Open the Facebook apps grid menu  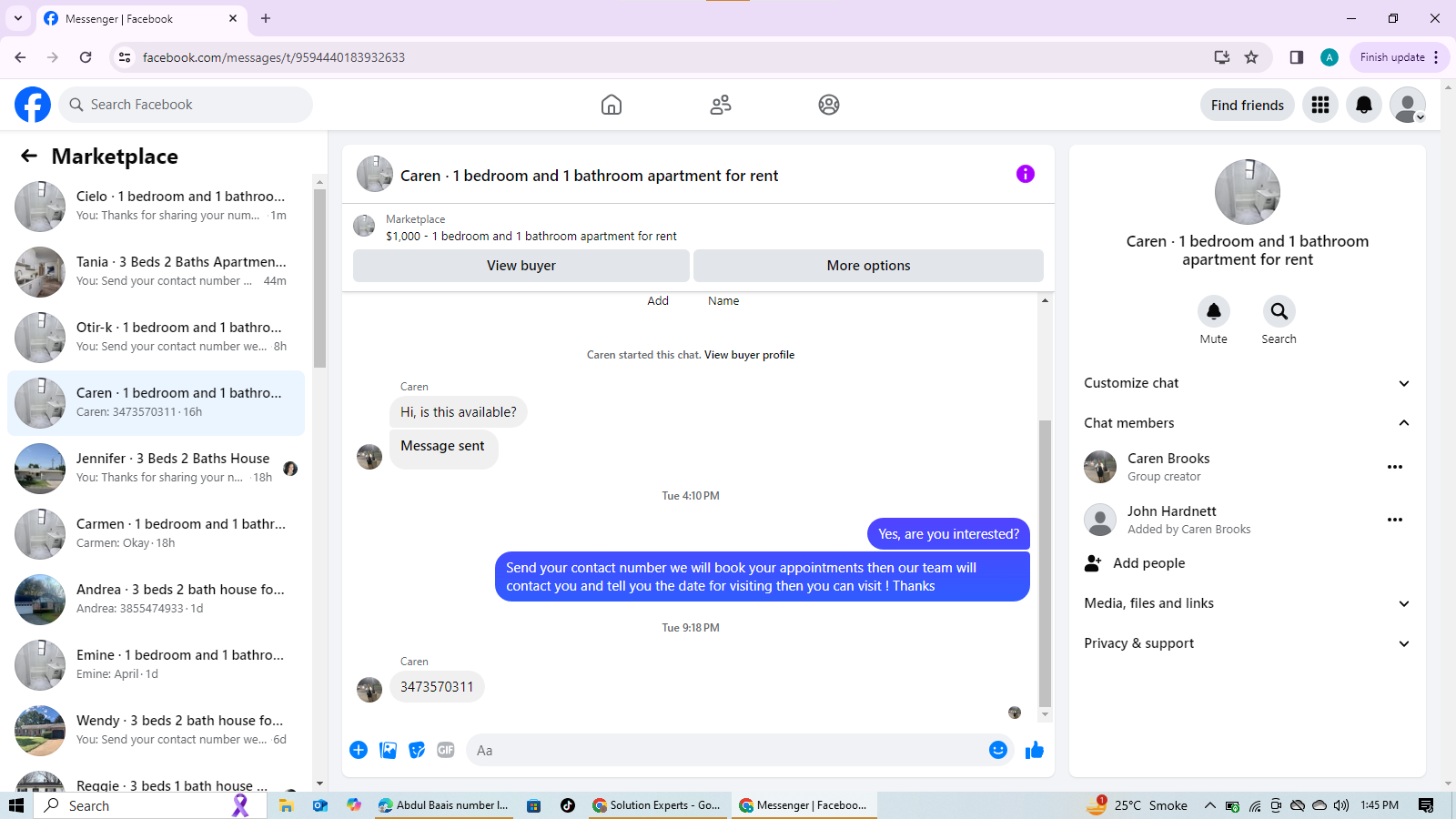point(1320,105)
